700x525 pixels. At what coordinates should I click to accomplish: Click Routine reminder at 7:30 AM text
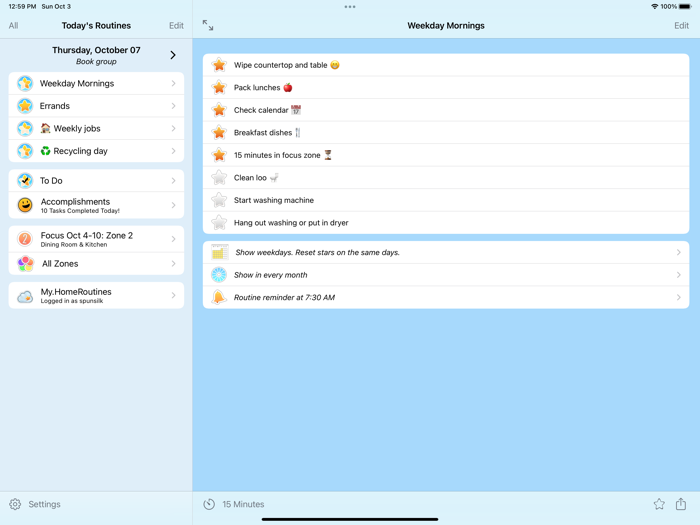(x=284, y=297)
